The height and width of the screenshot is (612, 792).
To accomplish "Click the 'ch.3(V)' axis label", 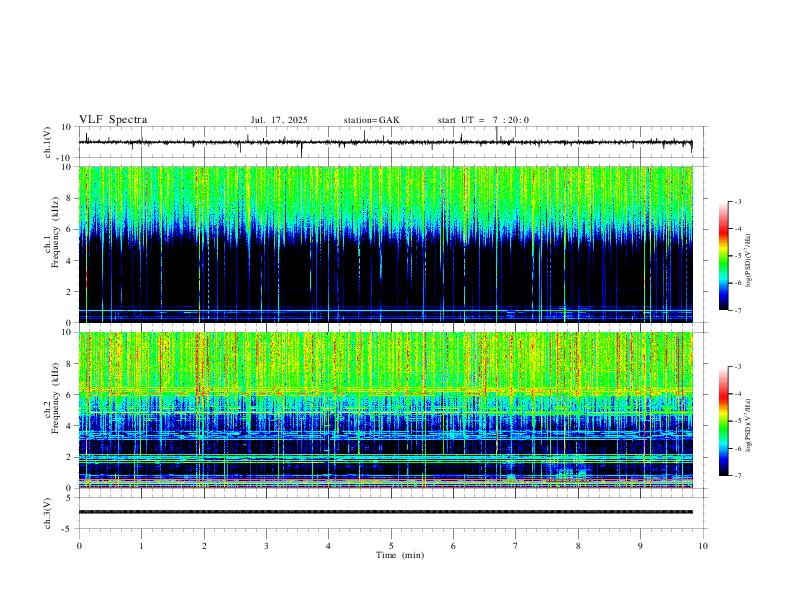I will click(49, 513).
